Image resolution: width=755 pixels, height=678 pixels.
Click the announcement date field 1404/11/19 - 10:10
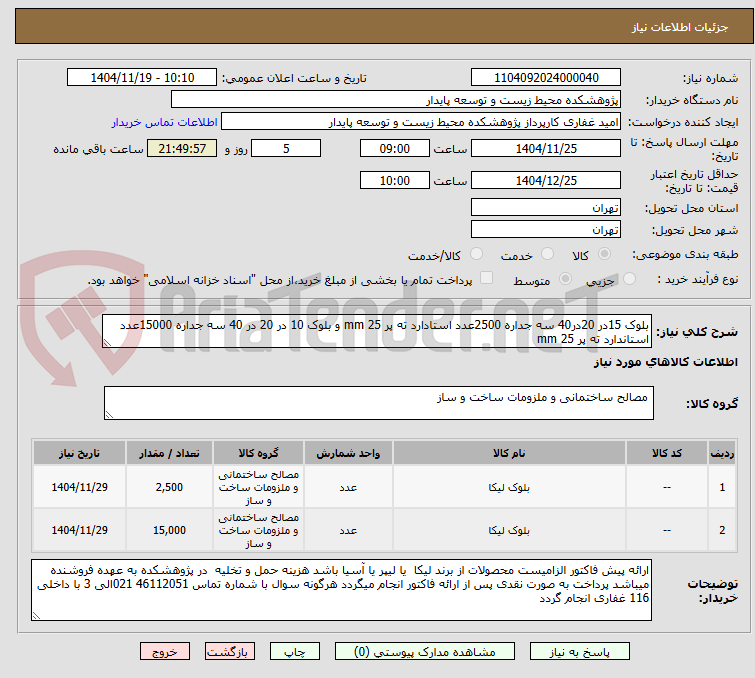point(142,78)
